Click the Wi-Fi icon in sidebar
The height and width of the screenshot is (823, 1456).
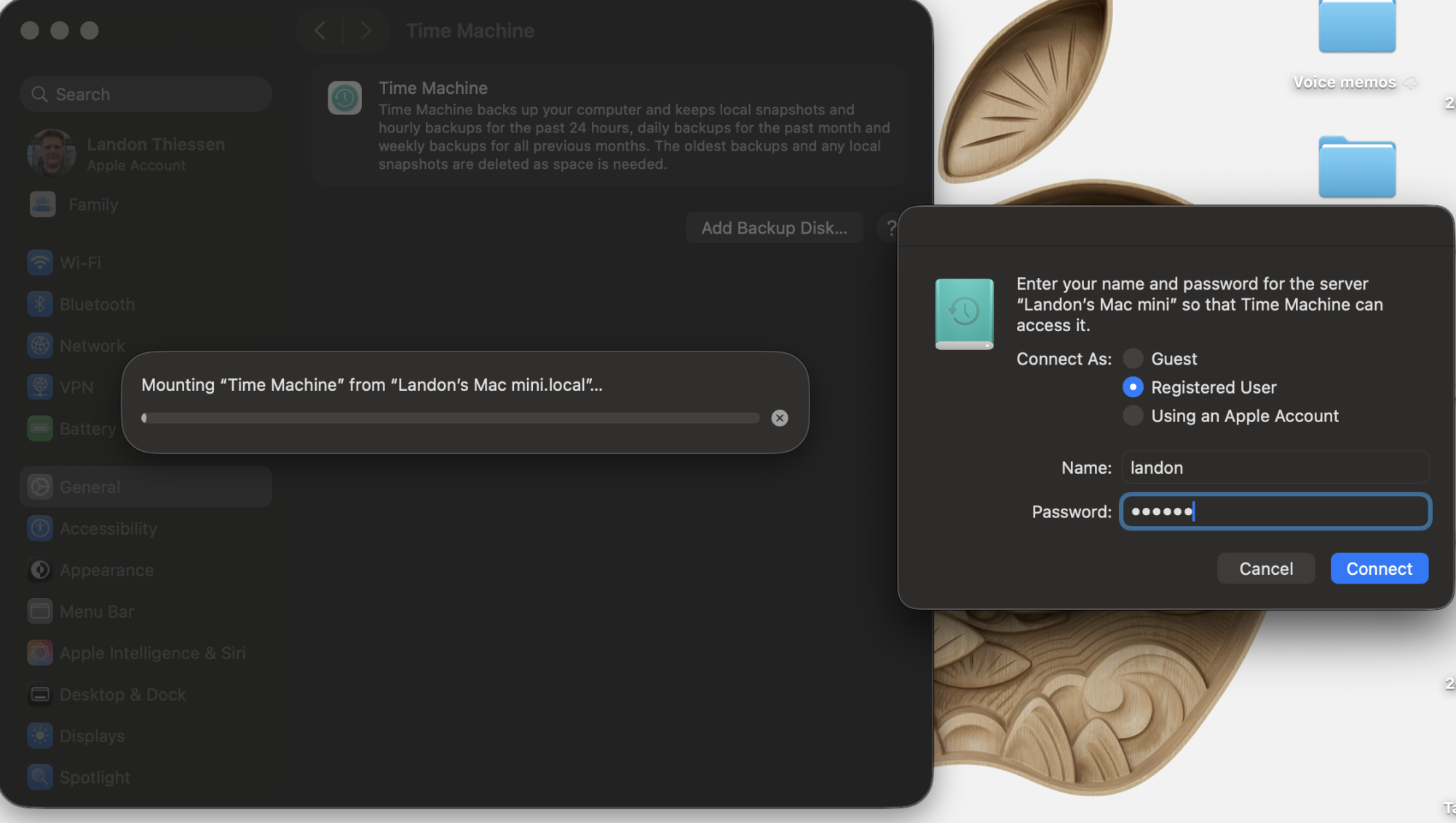coord(40,263)
